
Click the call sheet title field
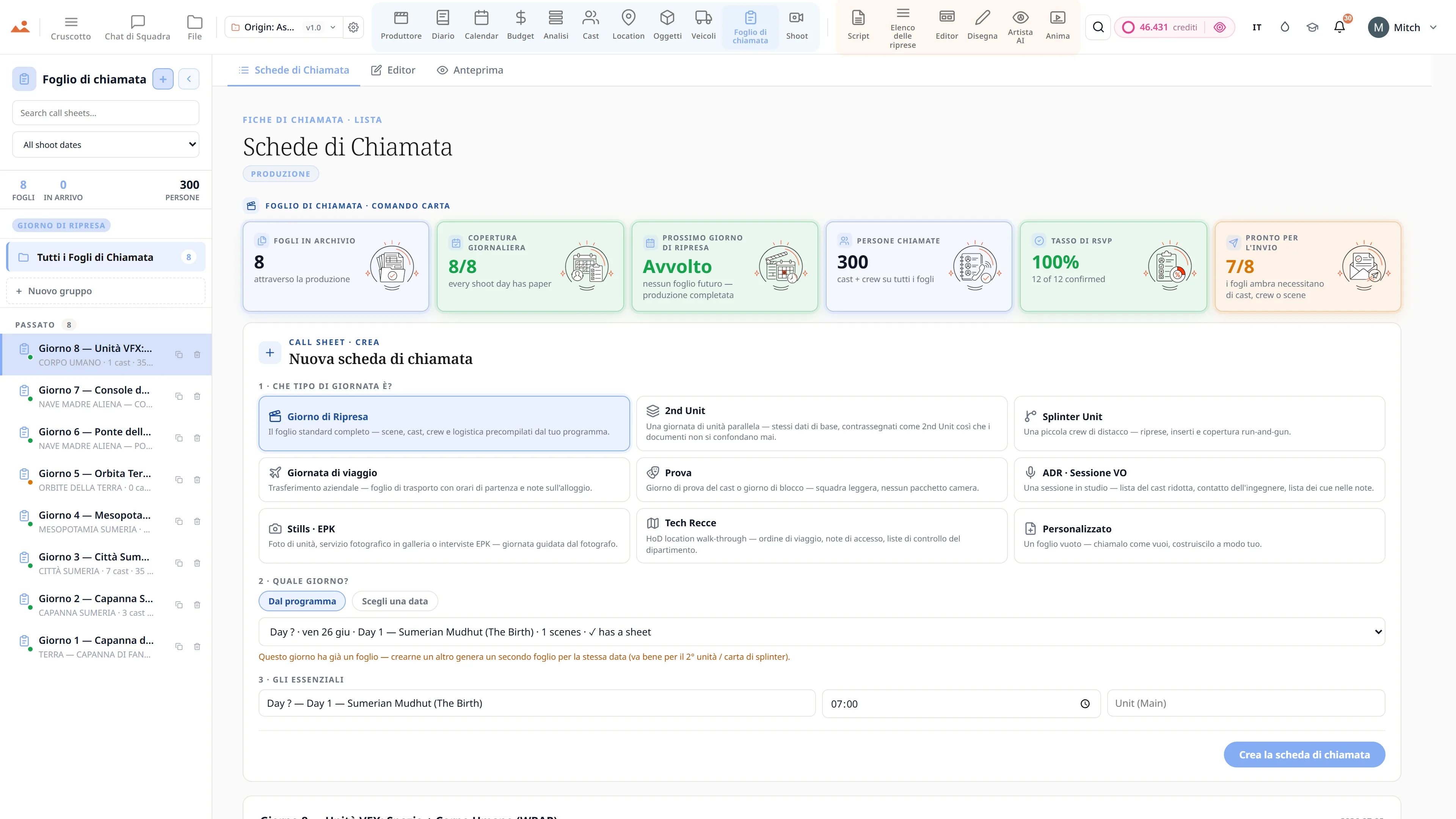click(x=537, y=703)
